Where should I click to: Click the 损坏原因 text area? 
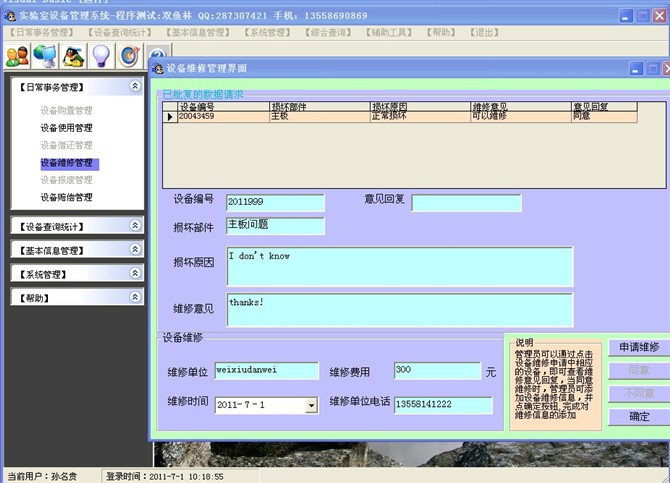click(x=400, y=266)
